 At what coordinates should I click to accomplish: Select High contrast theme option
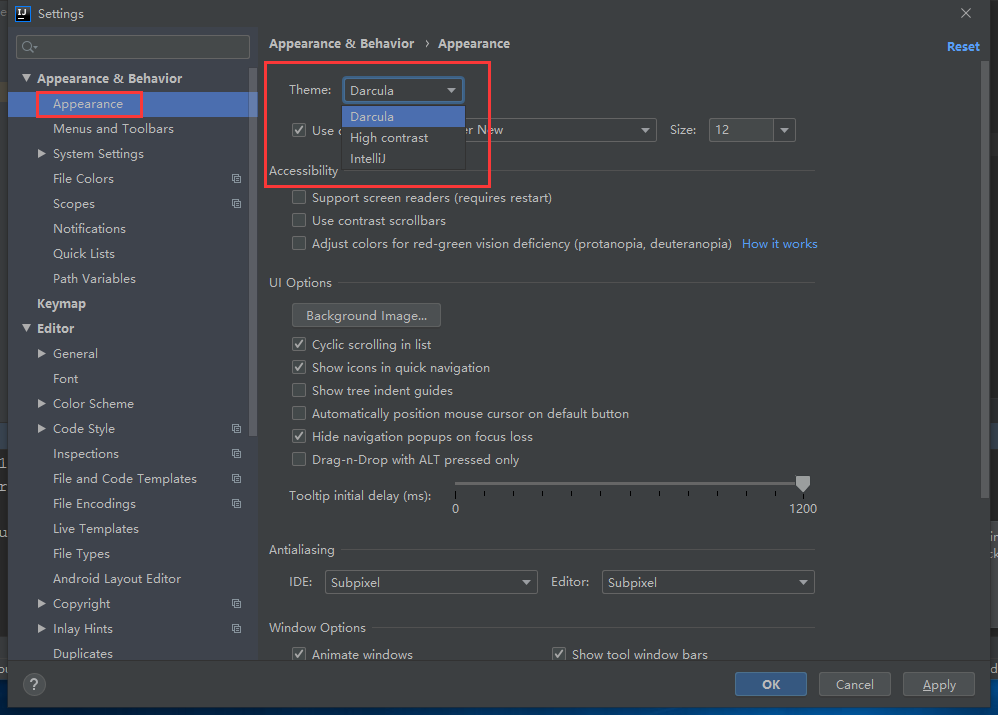point(404,138)
